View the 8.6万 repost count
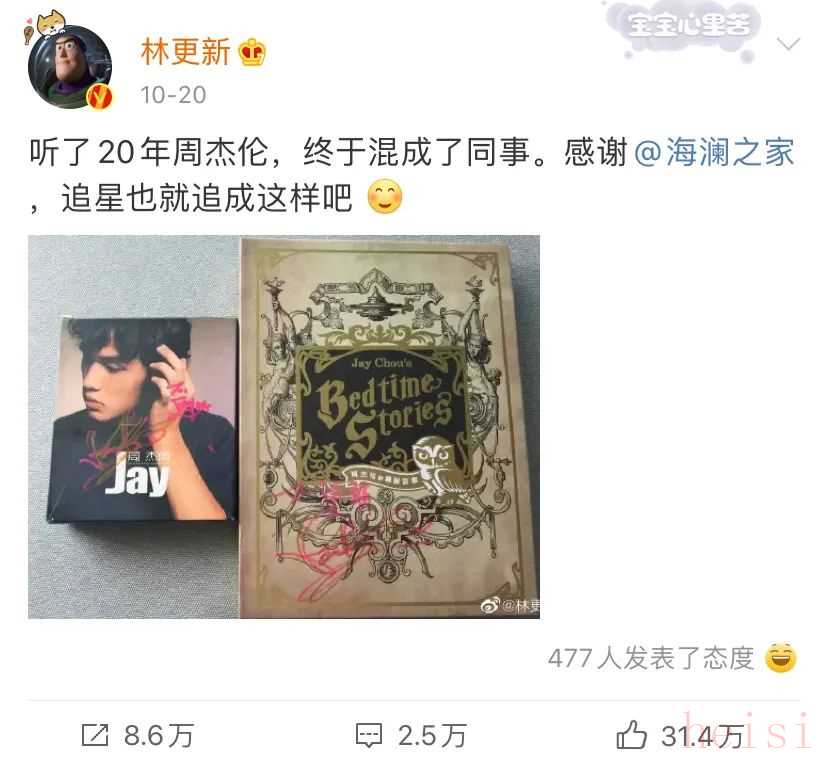Viewport: 828px width, 761px height. coord(158,736)
